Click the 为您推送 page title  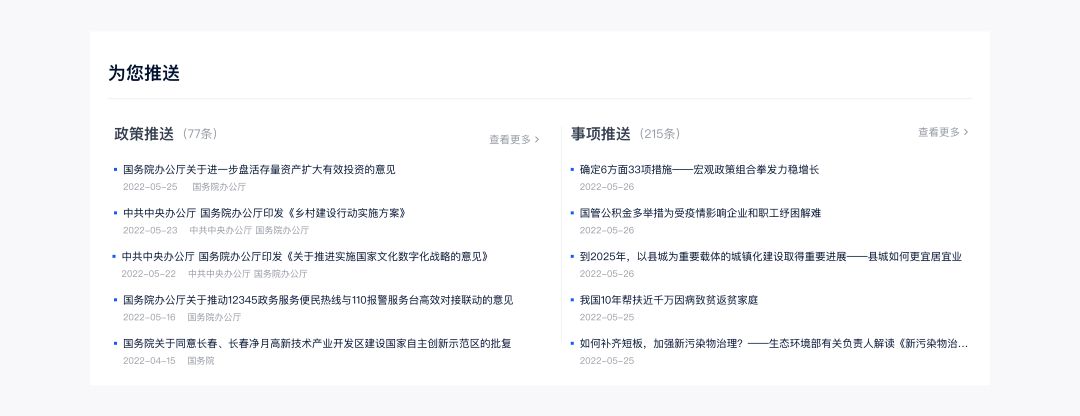click(x=144, y=73)
